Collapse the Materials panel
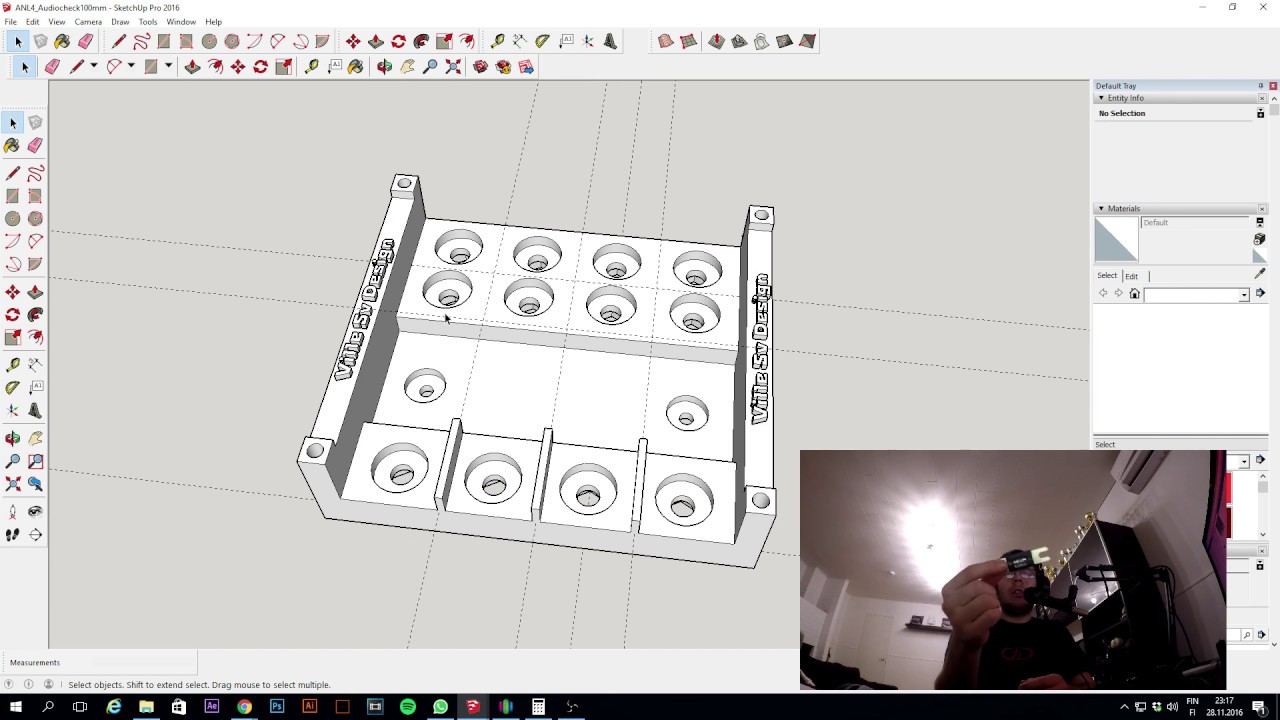 [x=1101, y=208]
